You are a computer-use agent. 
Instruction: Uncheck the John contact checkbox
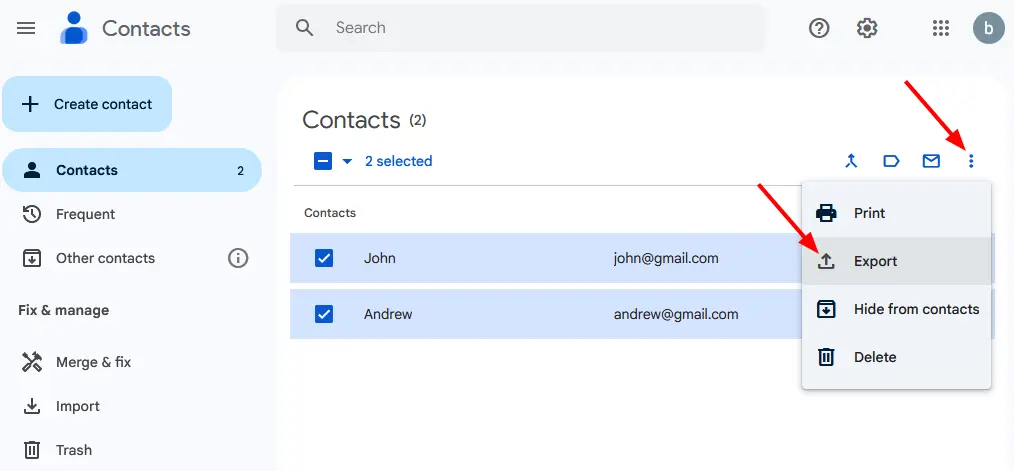click(324, 258)
